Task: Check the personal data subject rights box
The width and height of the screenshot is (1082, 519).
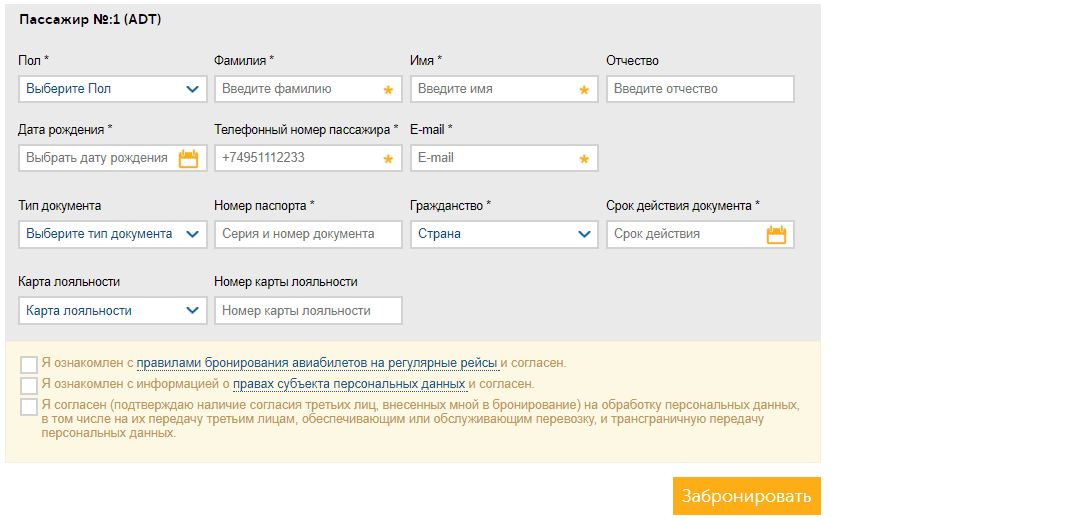Action: [29, 386]
